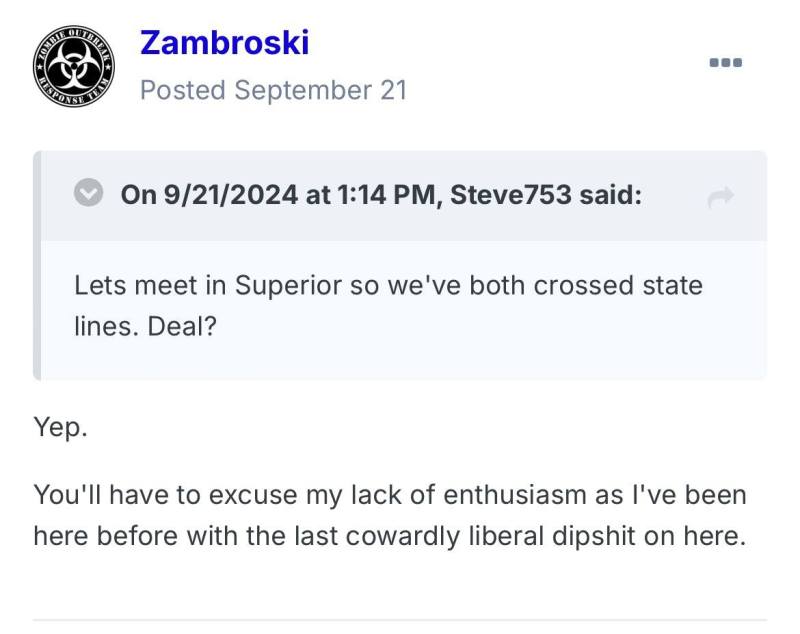Go to Steve753's original post via arrow icon

[720, 197]
